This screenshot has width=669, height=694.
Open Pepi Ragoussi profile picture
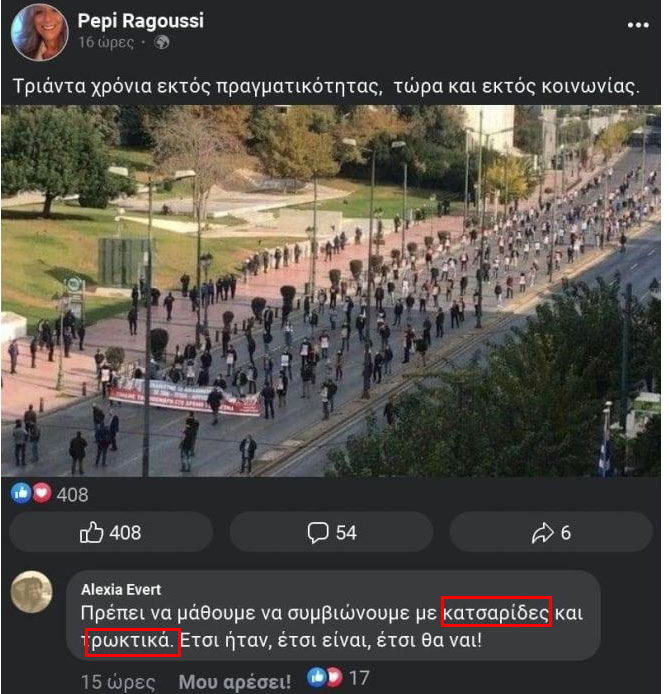coord(40,32)
